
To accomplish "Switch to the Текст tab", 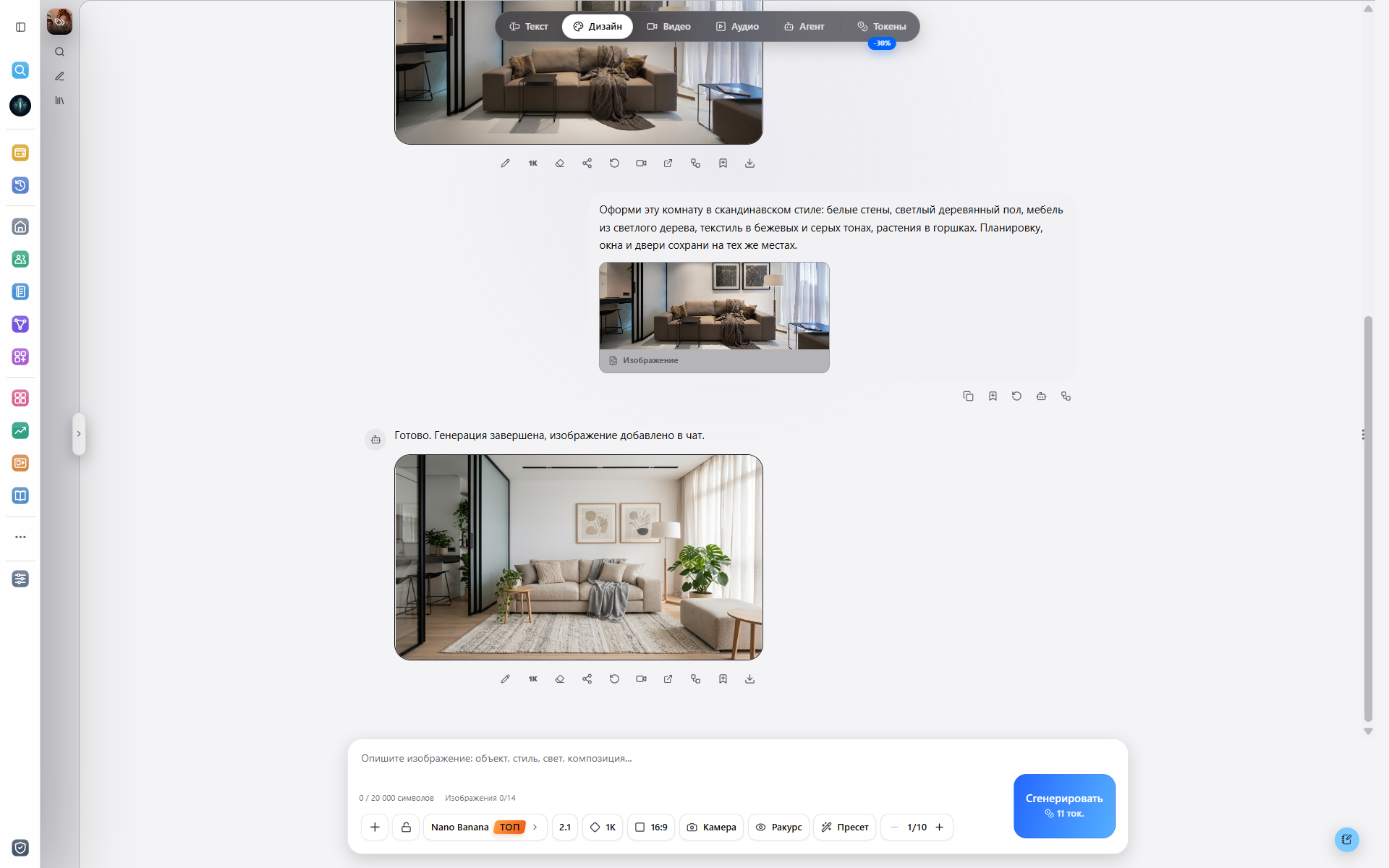I will (x=528, y=27).
